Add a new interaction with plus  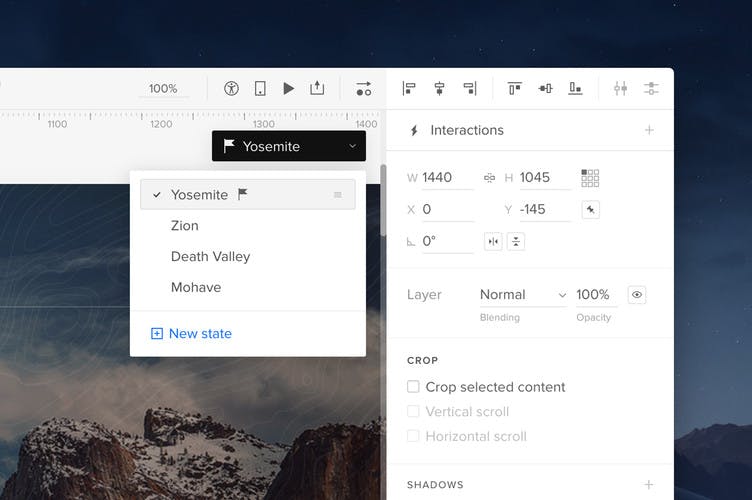(649, 130)
